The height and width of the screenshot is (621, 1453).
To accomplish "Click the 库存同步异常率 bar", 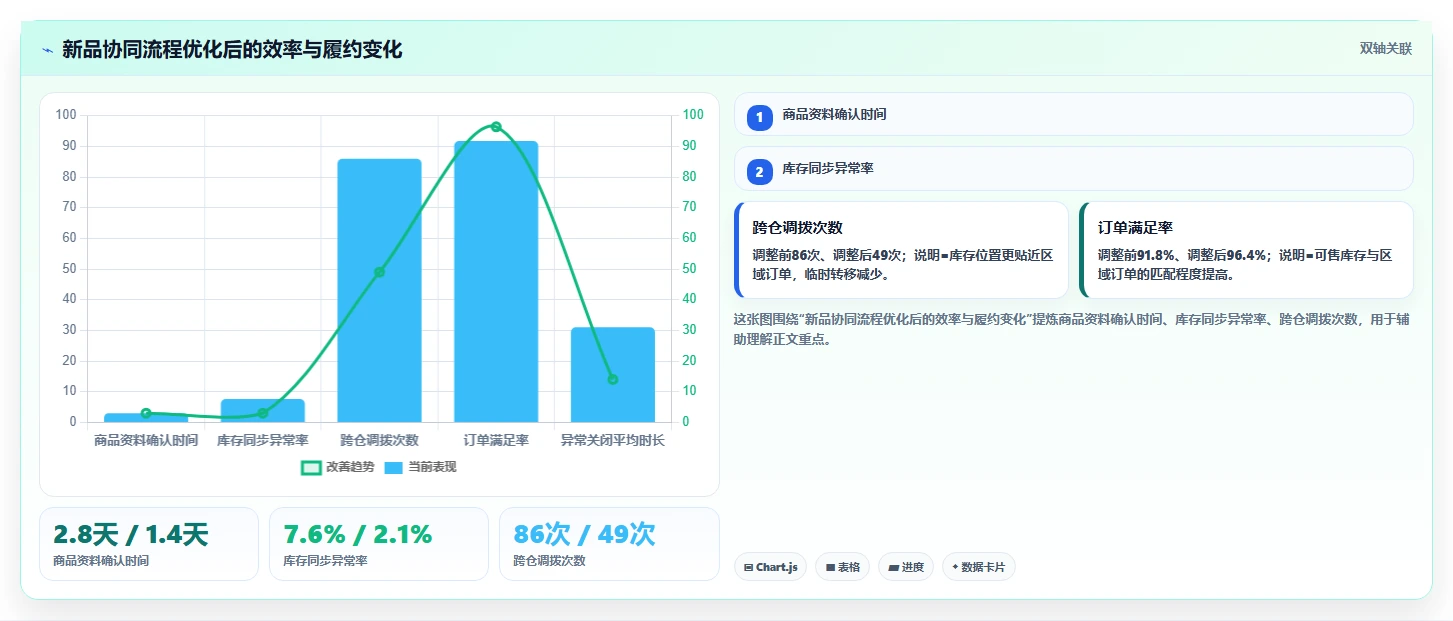I will (x=263, y=410).
